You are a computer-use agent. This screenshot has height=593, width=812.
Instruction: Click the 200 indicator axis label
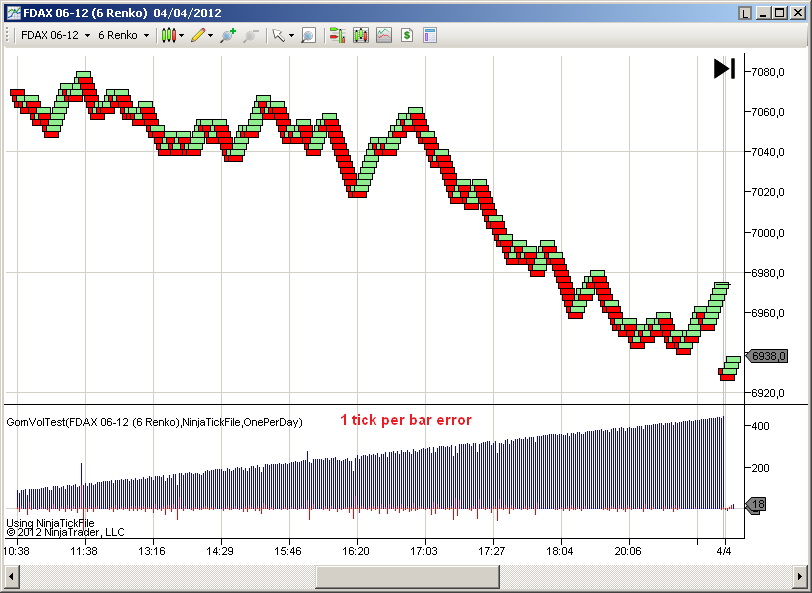(x=760, y=468)
